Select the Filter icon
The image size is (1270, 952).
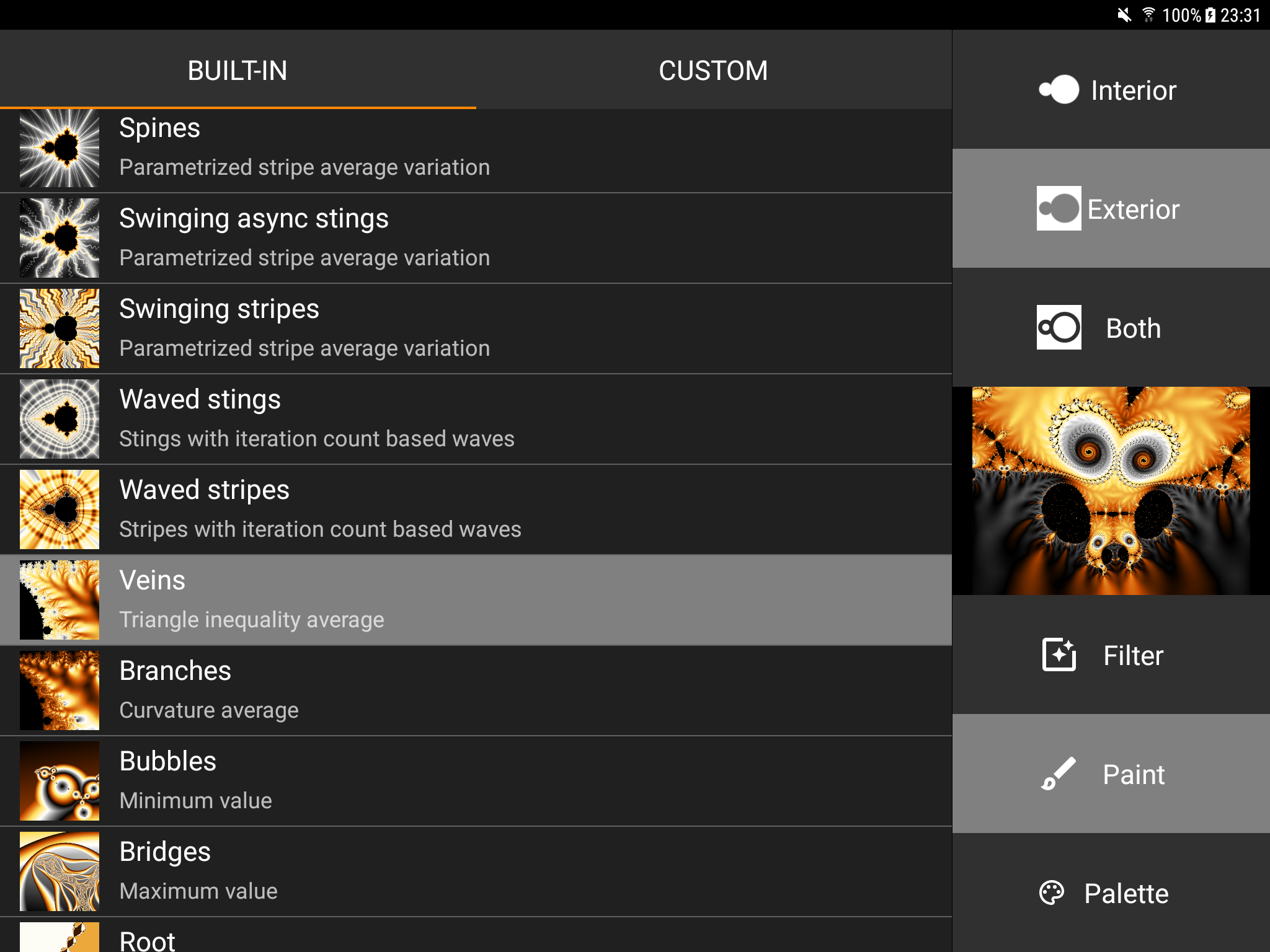tap(1058, 654)
